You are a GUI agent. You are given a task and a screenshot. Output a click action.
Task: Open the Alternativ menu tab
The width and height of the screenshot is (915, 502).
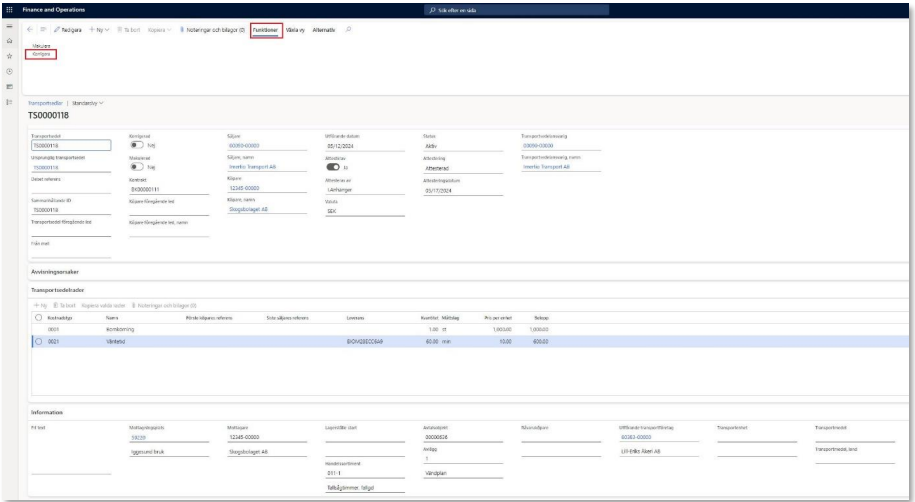point(324,30)
